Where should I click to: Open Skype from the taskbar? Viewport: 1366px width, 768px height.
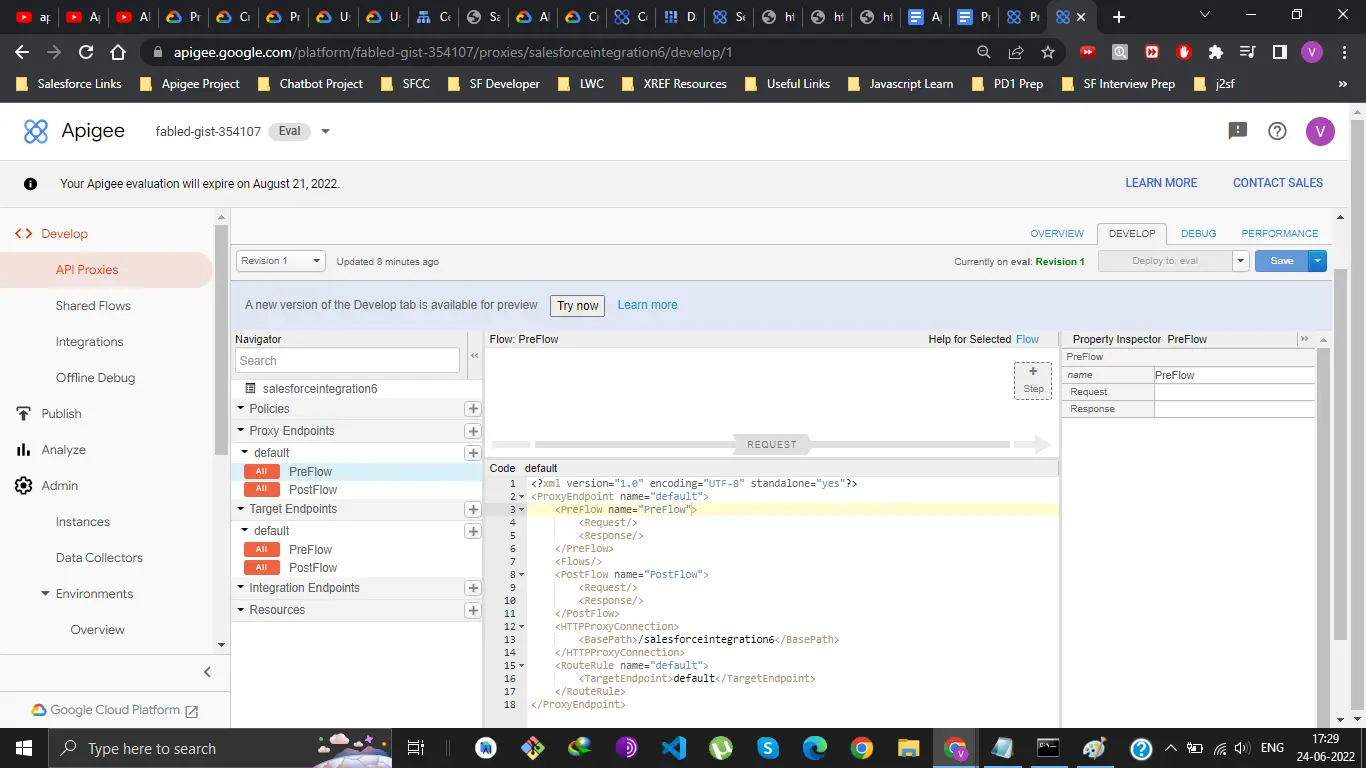[x=768, y=748]
